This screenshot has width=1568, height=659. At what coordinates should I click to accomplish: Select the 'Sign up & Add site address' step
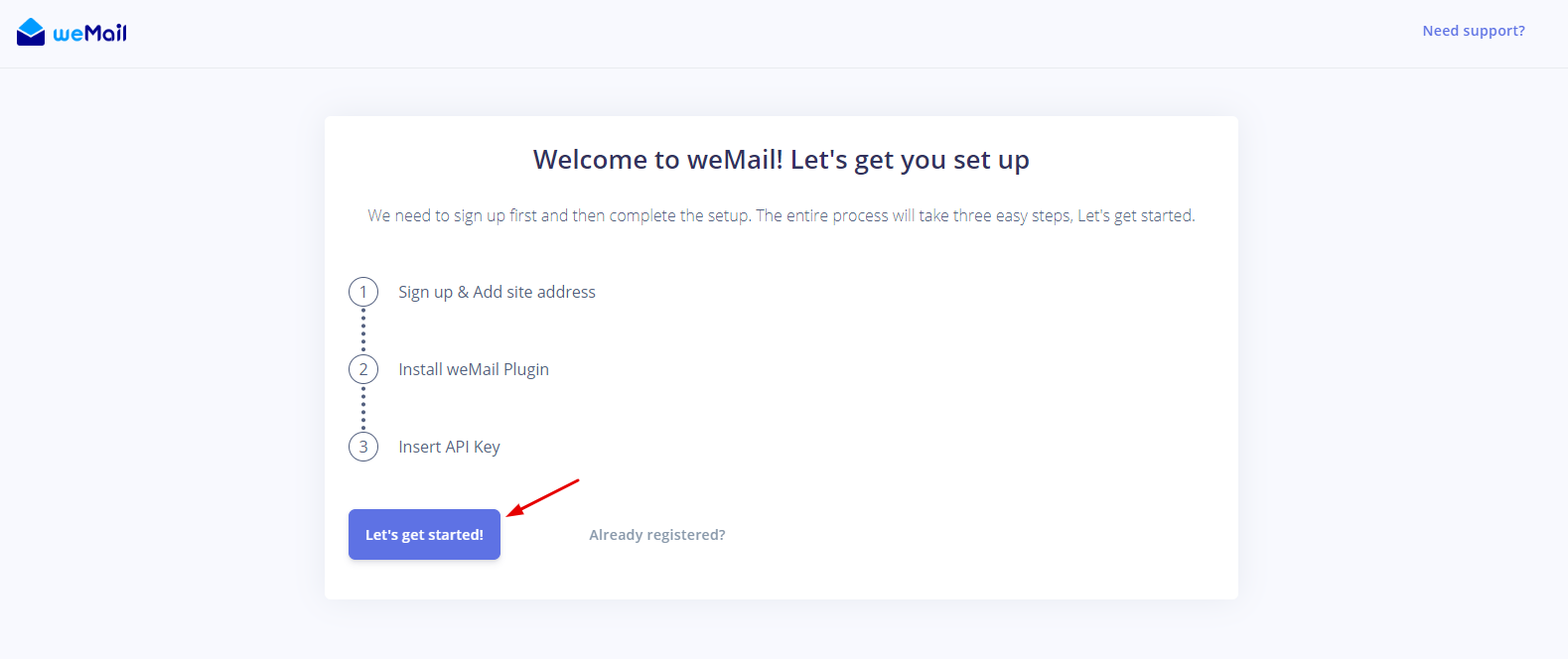coord(497,291)
